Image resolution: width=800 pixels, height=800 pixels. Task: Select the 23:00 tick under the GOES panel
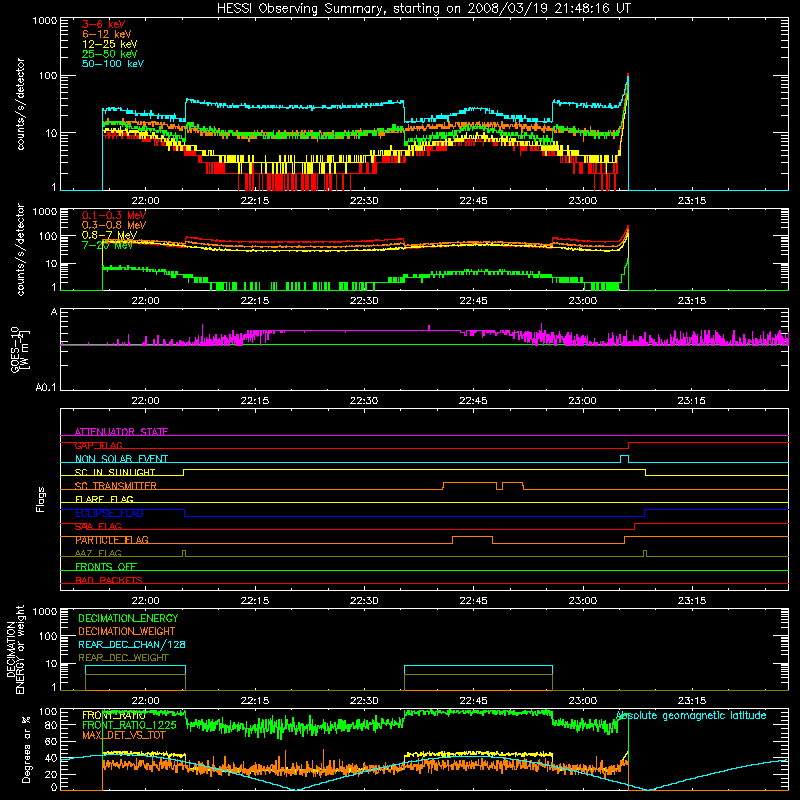[x=582, y=401]
